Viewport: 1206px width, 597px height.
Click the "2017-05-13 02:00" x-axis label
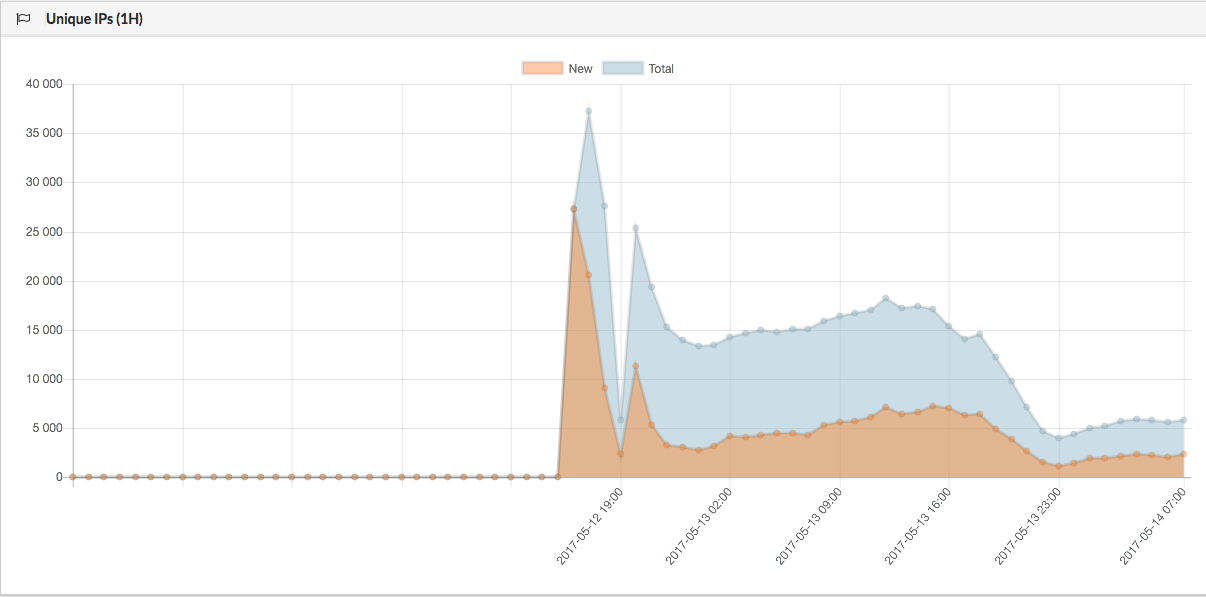click(699, 526)
